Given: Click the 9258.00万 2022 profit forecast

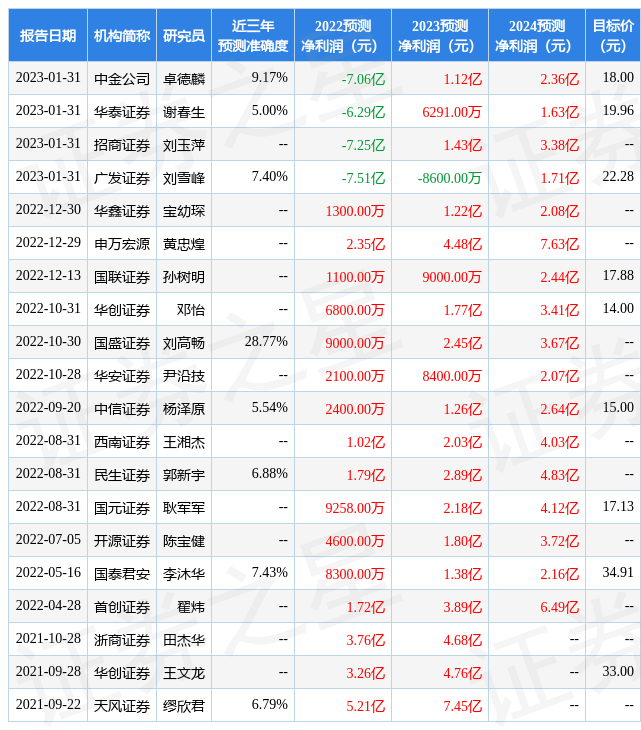Looking at the screenshot, I should (355, 508).
